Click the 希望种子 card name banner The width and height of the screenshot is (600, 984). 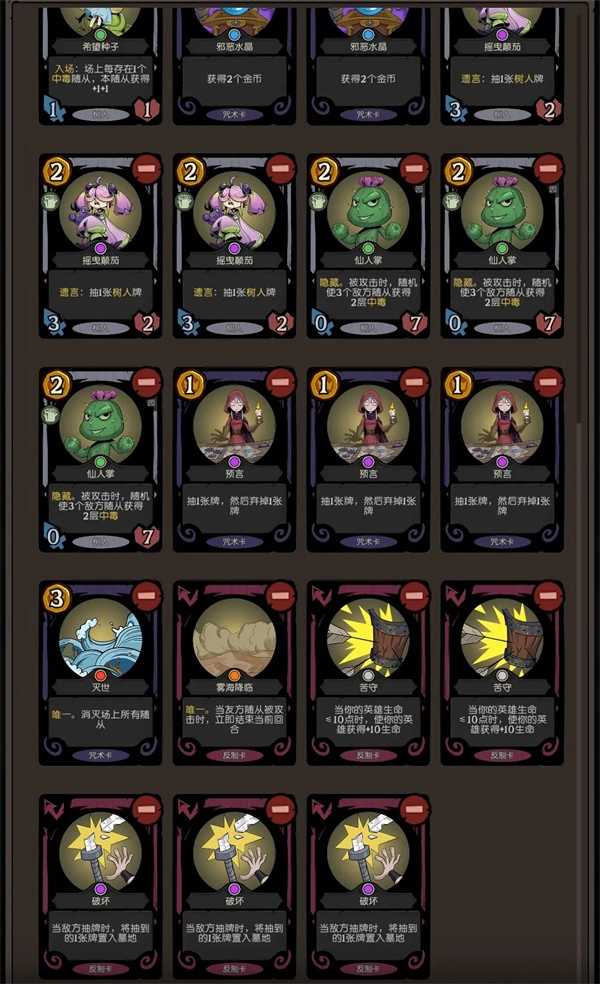tap(100, 47)
